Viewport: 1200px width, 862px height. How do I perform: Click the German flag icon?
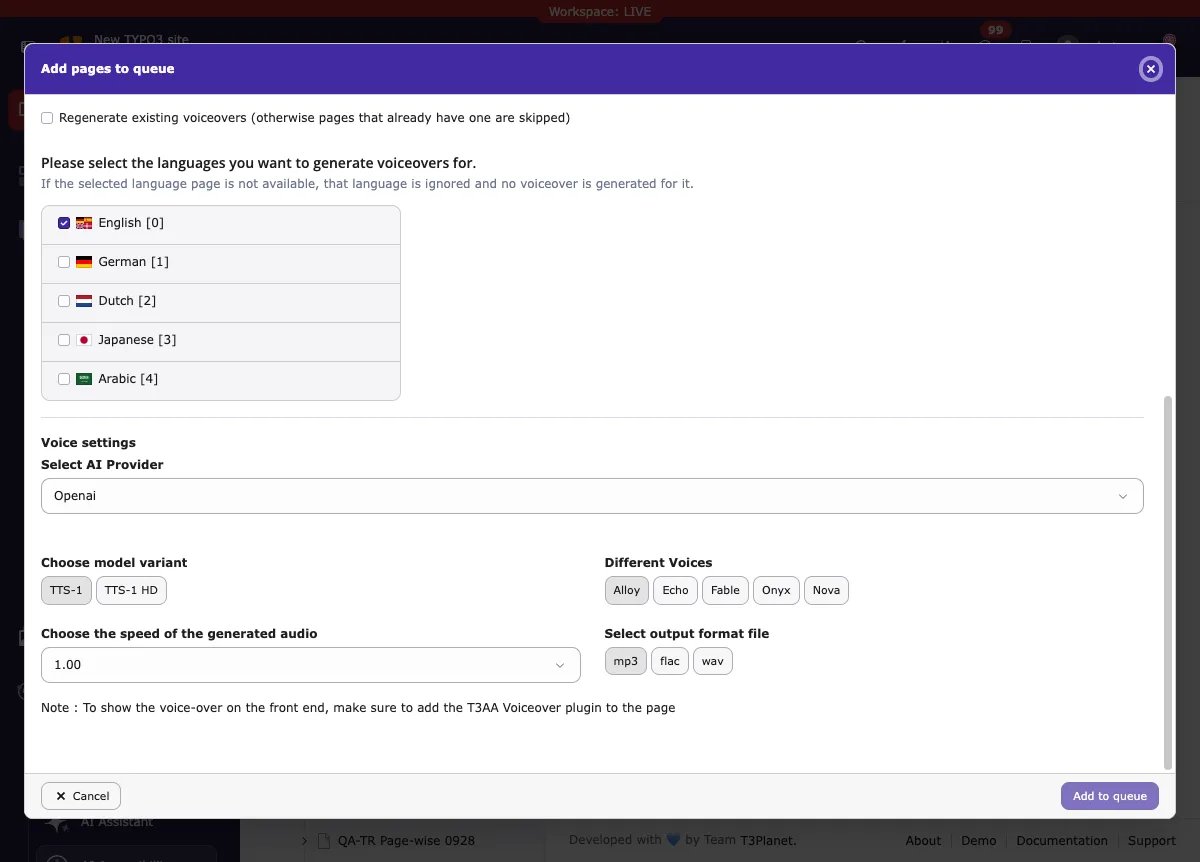pos(84,262)
